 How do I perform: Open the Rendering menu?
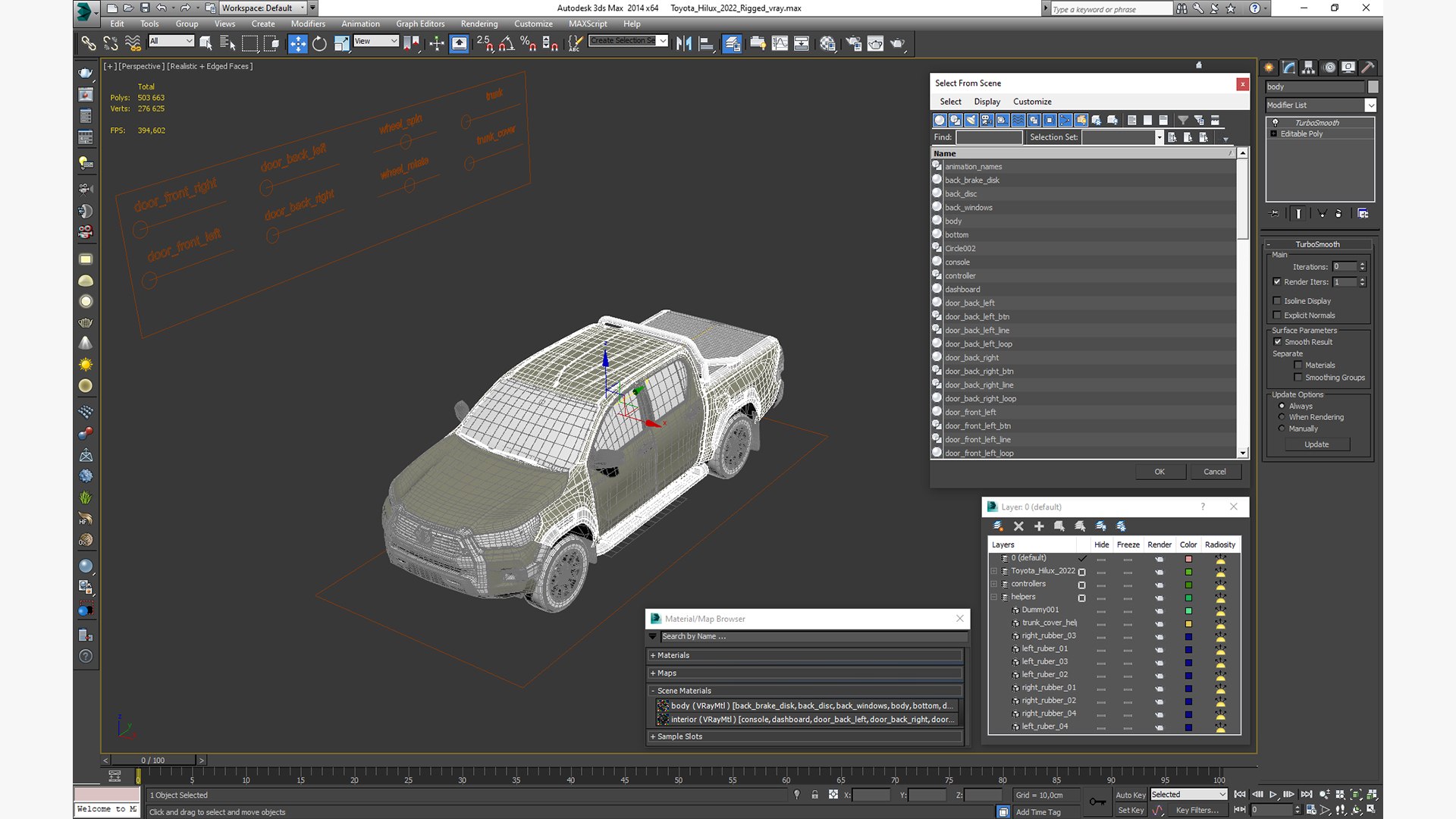tap(479, 24)
